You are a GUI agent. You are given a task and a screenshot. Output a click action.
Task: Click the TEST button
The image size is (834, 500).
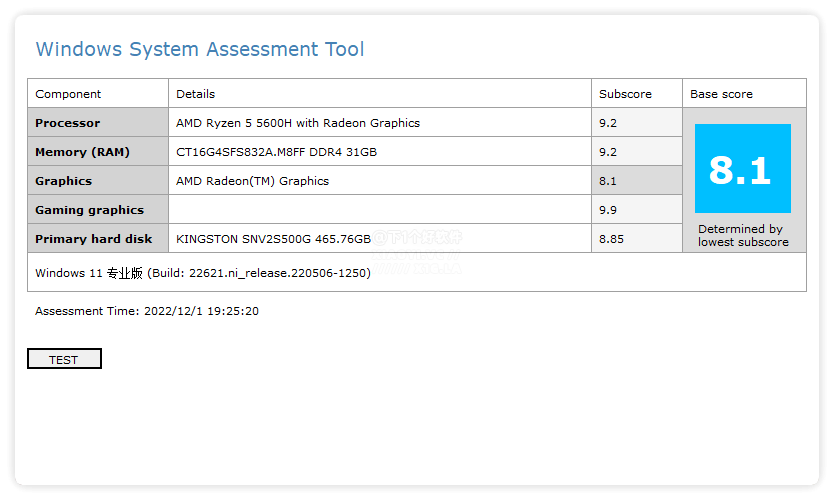[64, 359]
